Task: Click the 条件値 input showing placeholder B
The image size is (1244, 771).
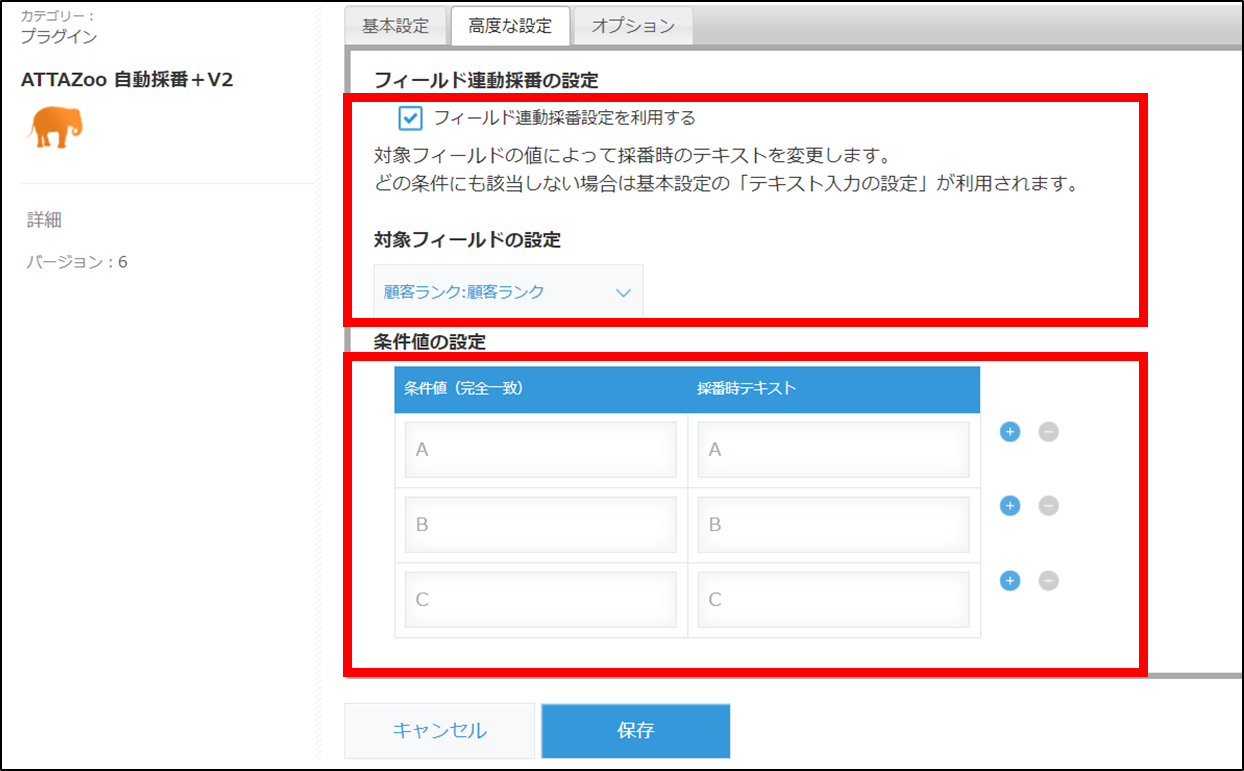Action: coord(540,523)
